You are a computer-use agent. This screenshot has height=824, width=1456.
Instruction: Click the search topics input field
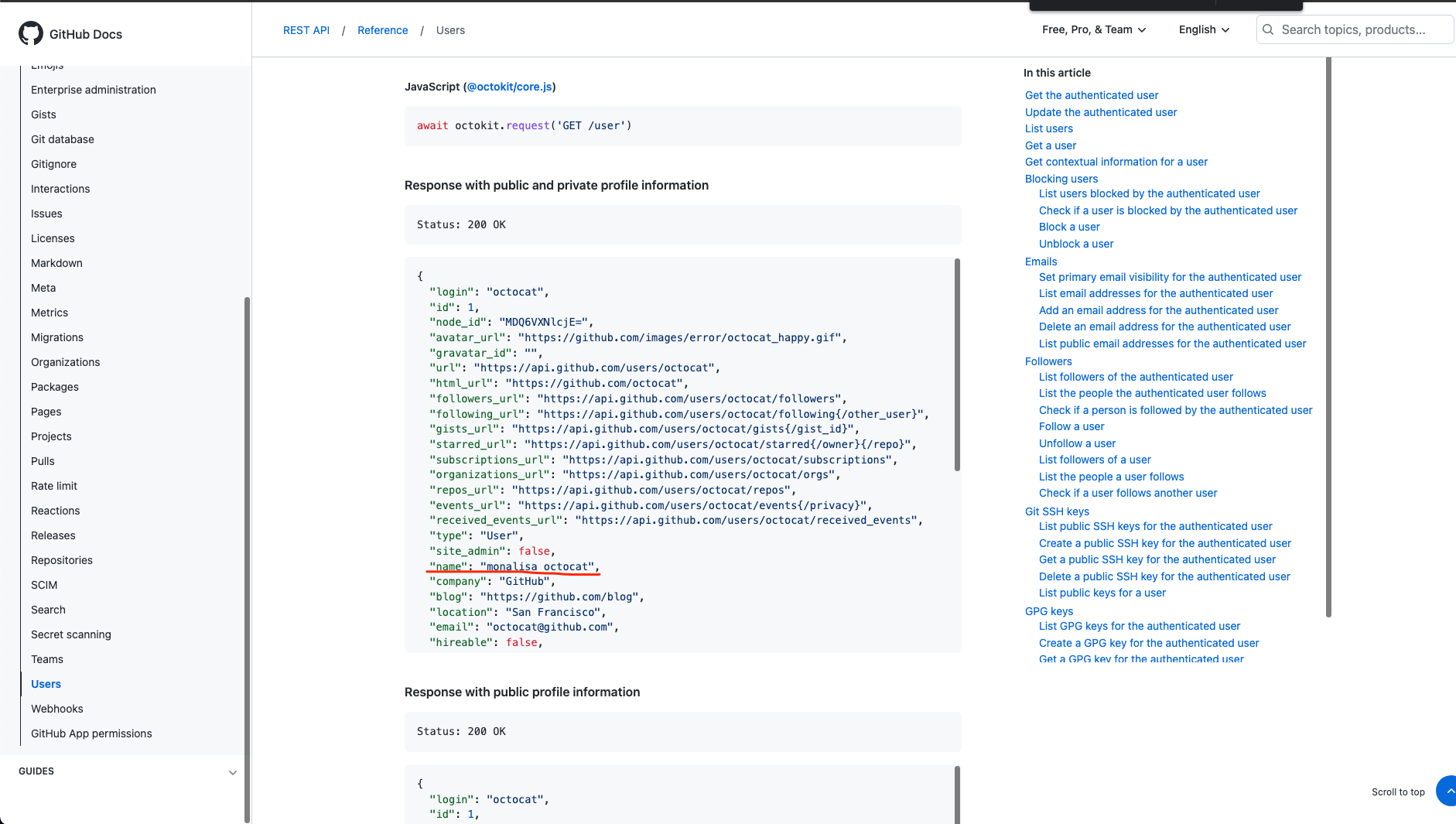click(x=1354, y=29)
